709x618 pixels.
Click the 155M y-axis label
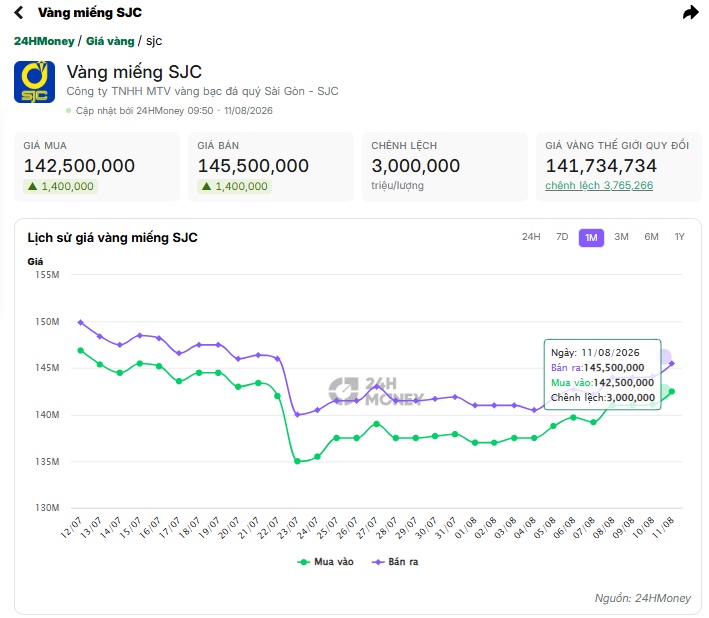[x=47, y=275]
